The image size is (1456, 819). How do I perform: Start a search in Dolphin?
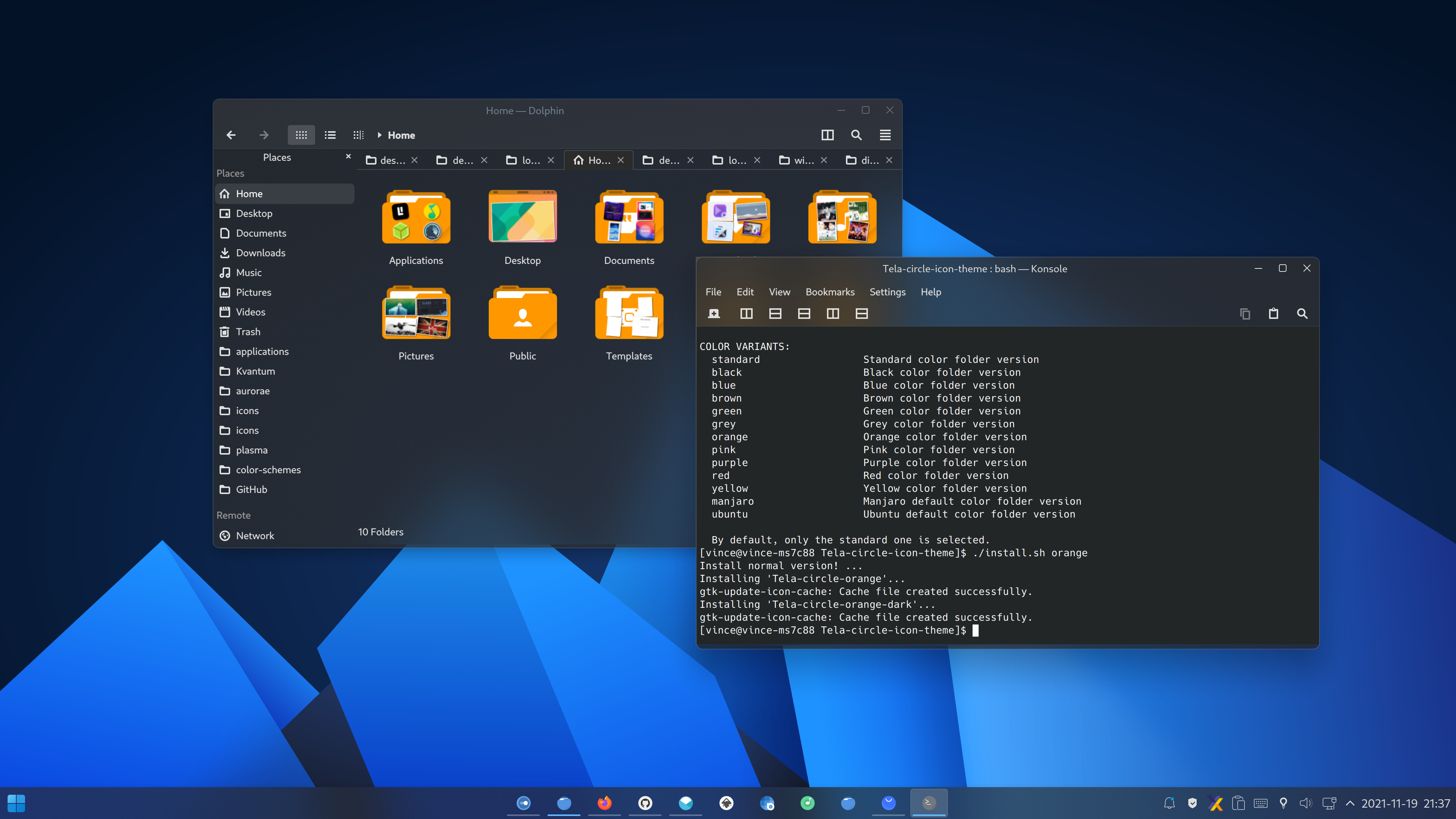(x=856, y=135)
